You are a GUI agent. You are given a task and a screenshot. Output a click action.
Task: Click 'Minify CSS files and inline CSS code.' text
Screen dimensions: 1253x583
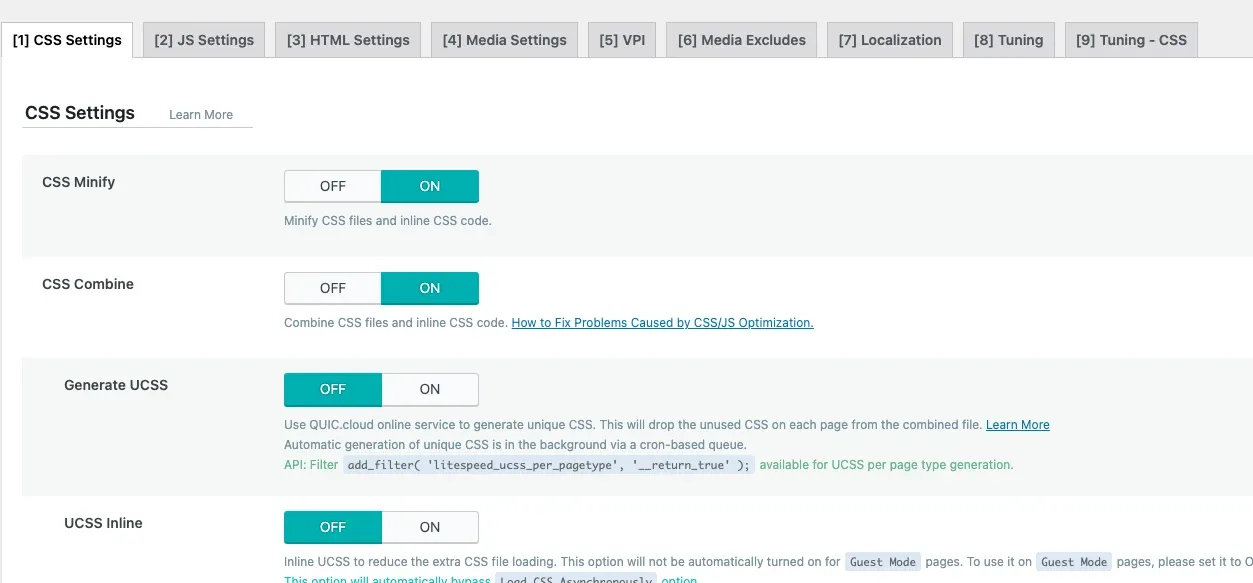[388, 220]
